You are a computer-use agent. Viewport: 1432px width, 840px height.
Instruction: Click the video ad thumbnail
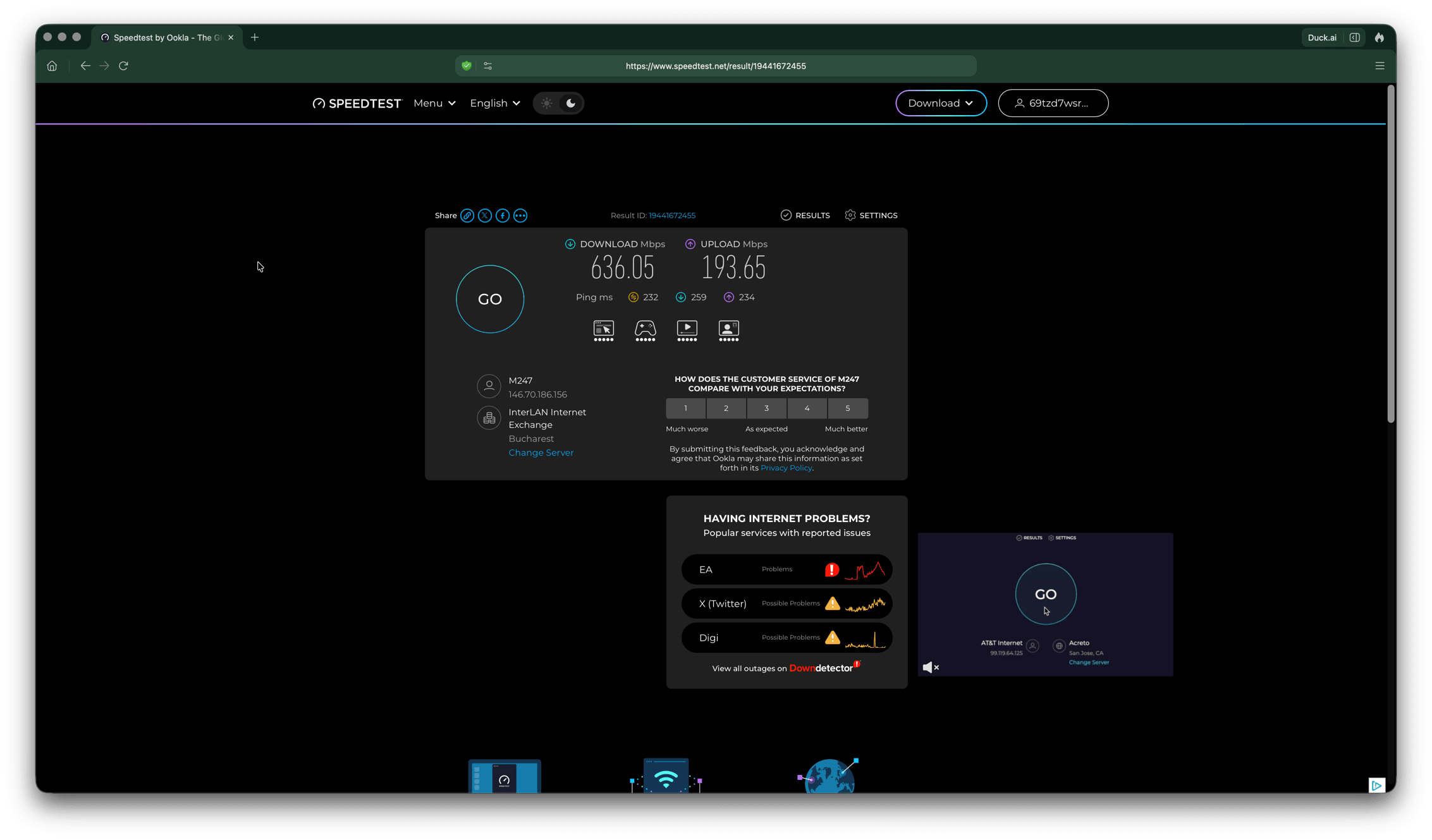1045,604
